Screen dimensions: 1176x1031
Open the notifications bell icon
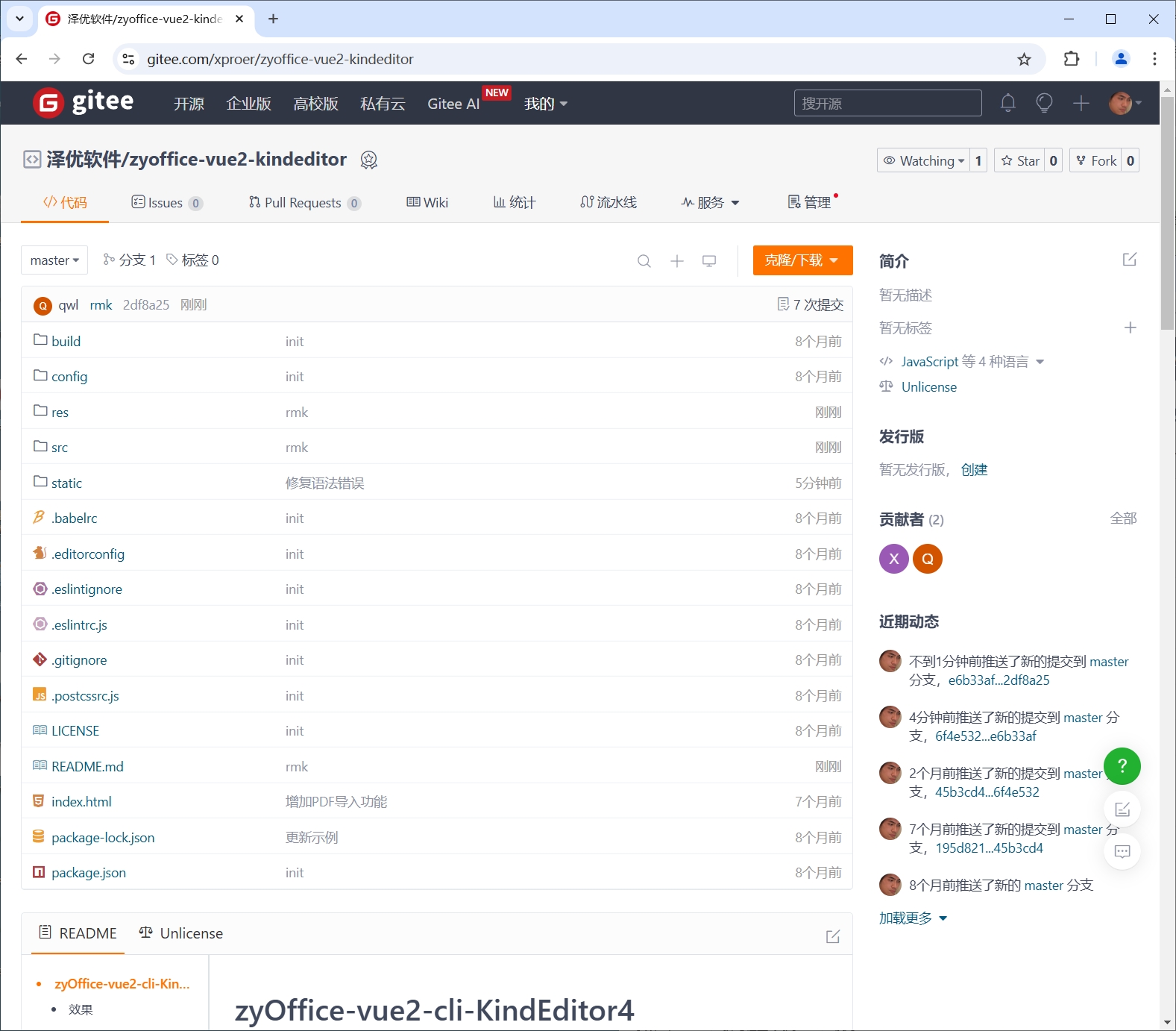click(x=1007, y=103)
